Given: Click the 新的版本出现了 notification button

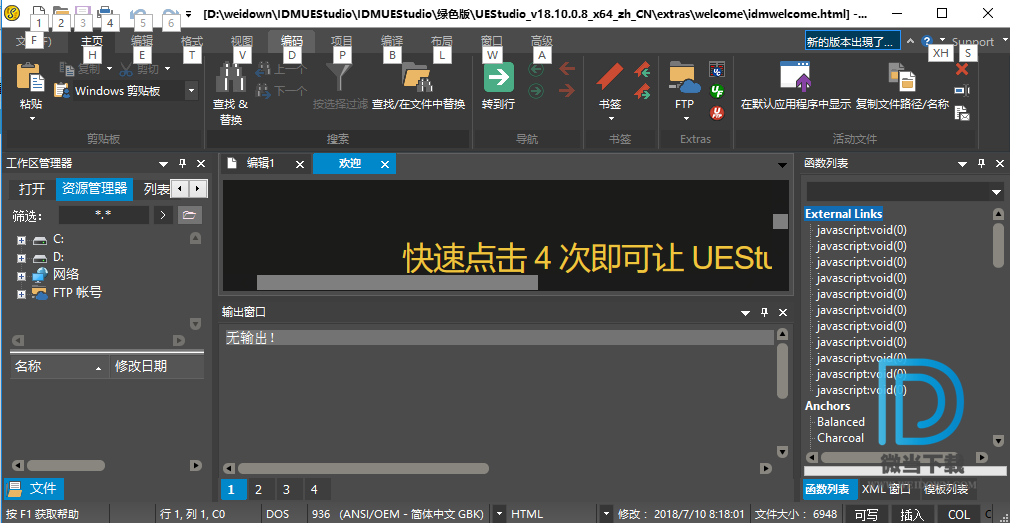Looking at the screenshot, I should coord(853,42).
